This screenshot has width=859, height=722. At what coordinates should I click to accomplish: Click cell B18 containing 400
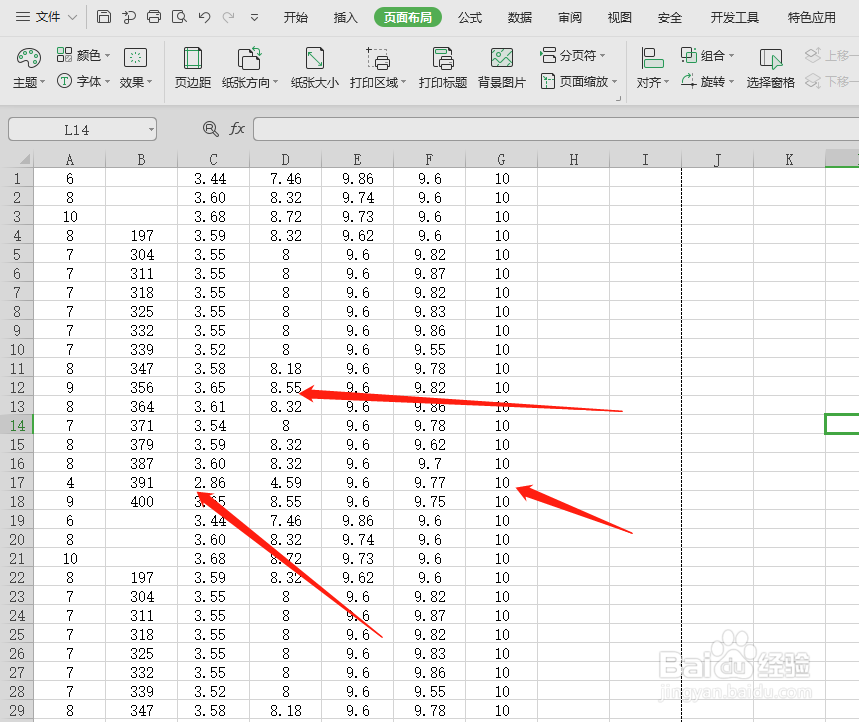pyautogui.click(x=141, y=502)
